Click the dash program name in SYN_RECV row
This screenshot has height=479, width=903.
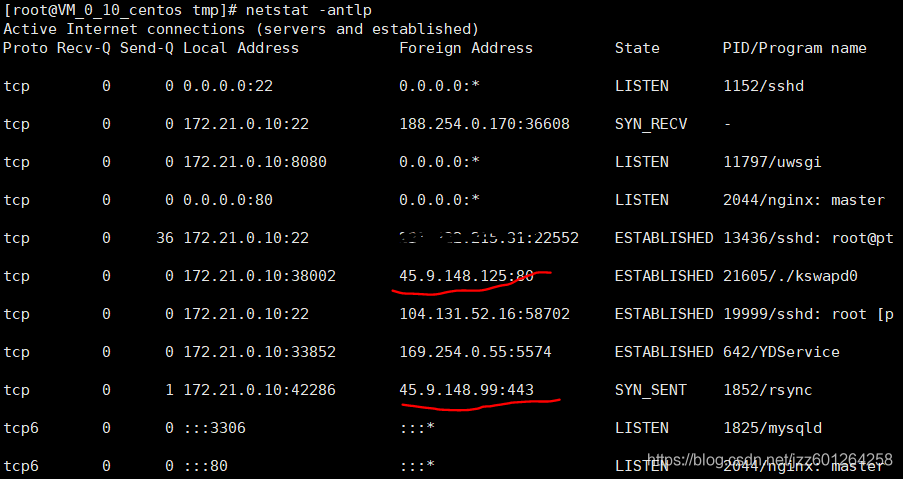click(x=727, y=124)
